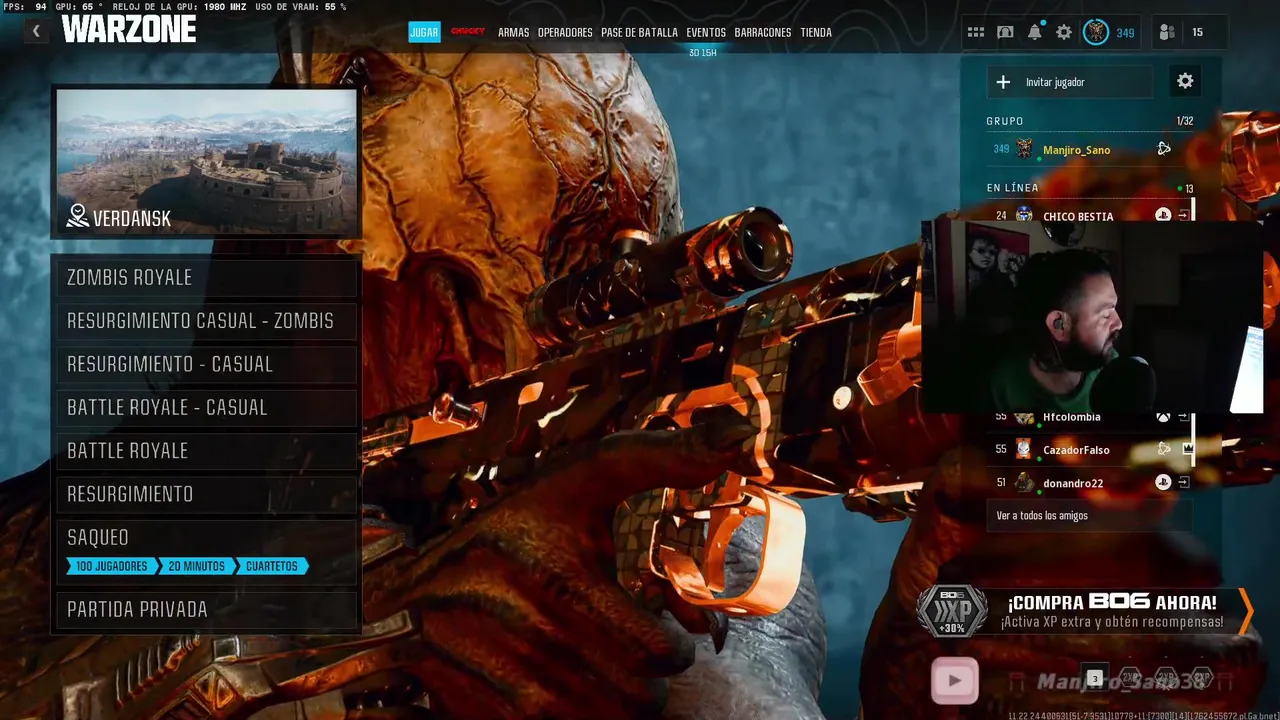Open the notifications bell

[1035, 32]
